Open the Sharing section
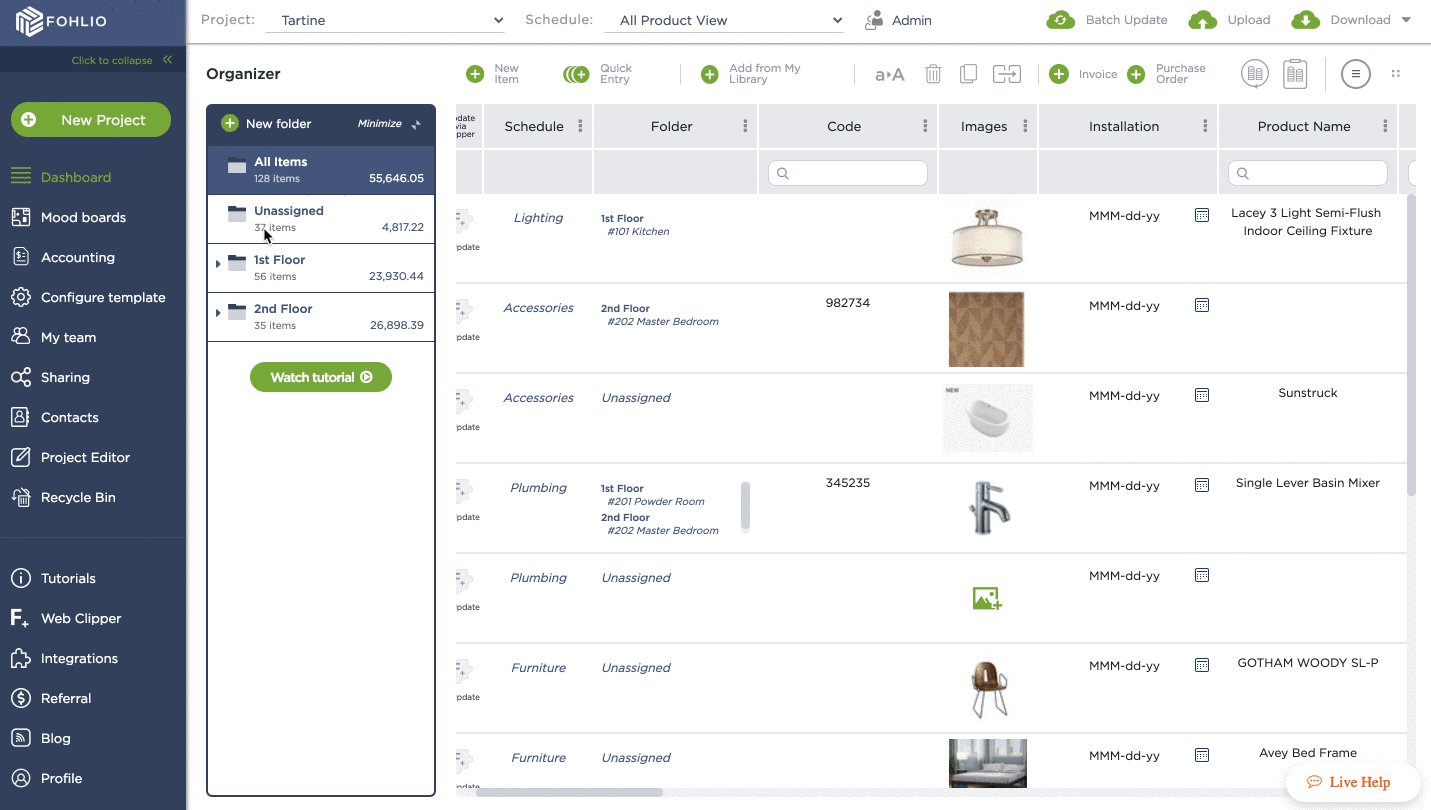The image size is (1431, 810). pyautogui.click(x=65, y=377)
